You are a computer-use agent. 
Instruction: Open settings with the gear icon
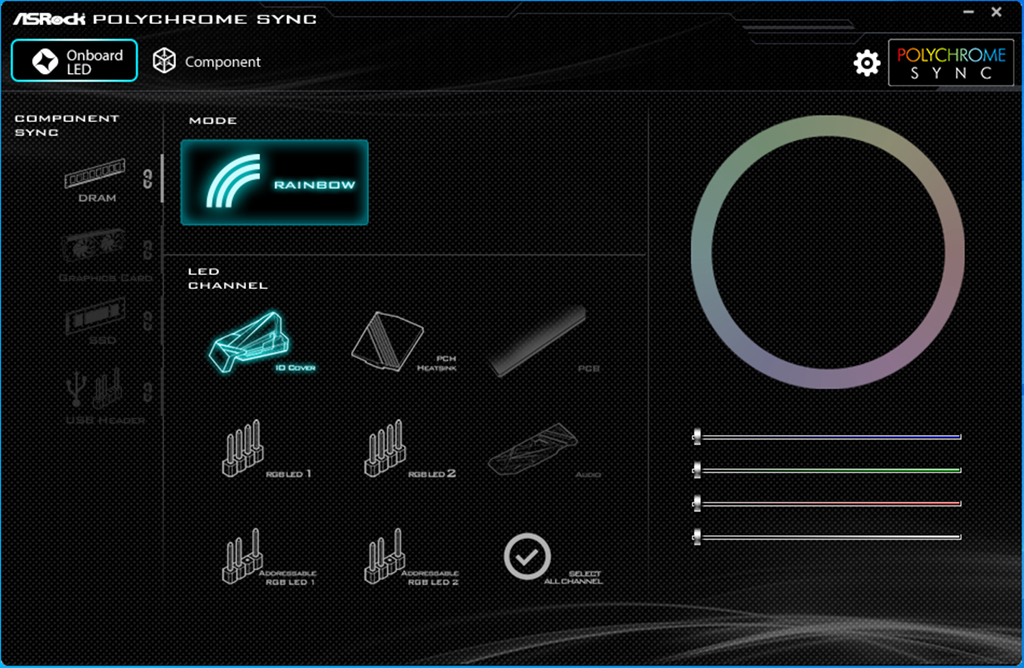867,63
